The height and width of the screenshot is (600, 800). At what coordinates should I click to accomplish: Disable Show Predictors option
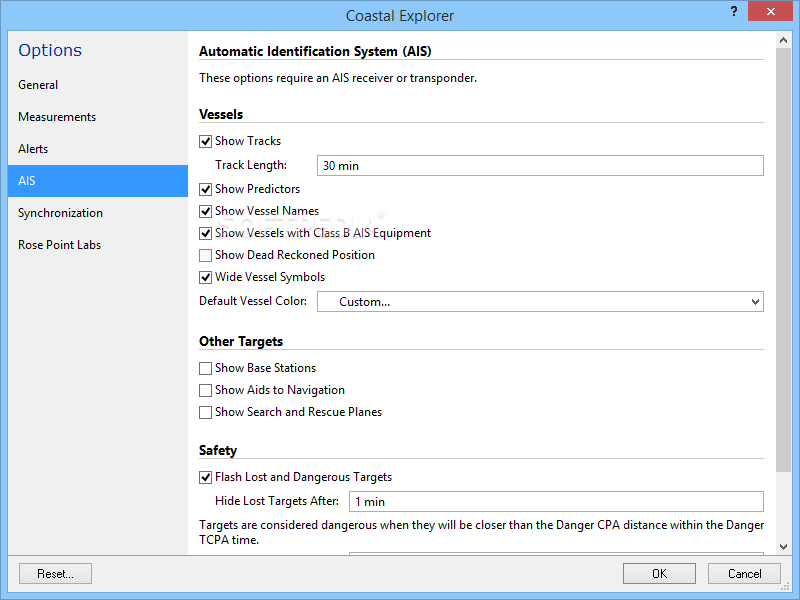tap(206, 189)
